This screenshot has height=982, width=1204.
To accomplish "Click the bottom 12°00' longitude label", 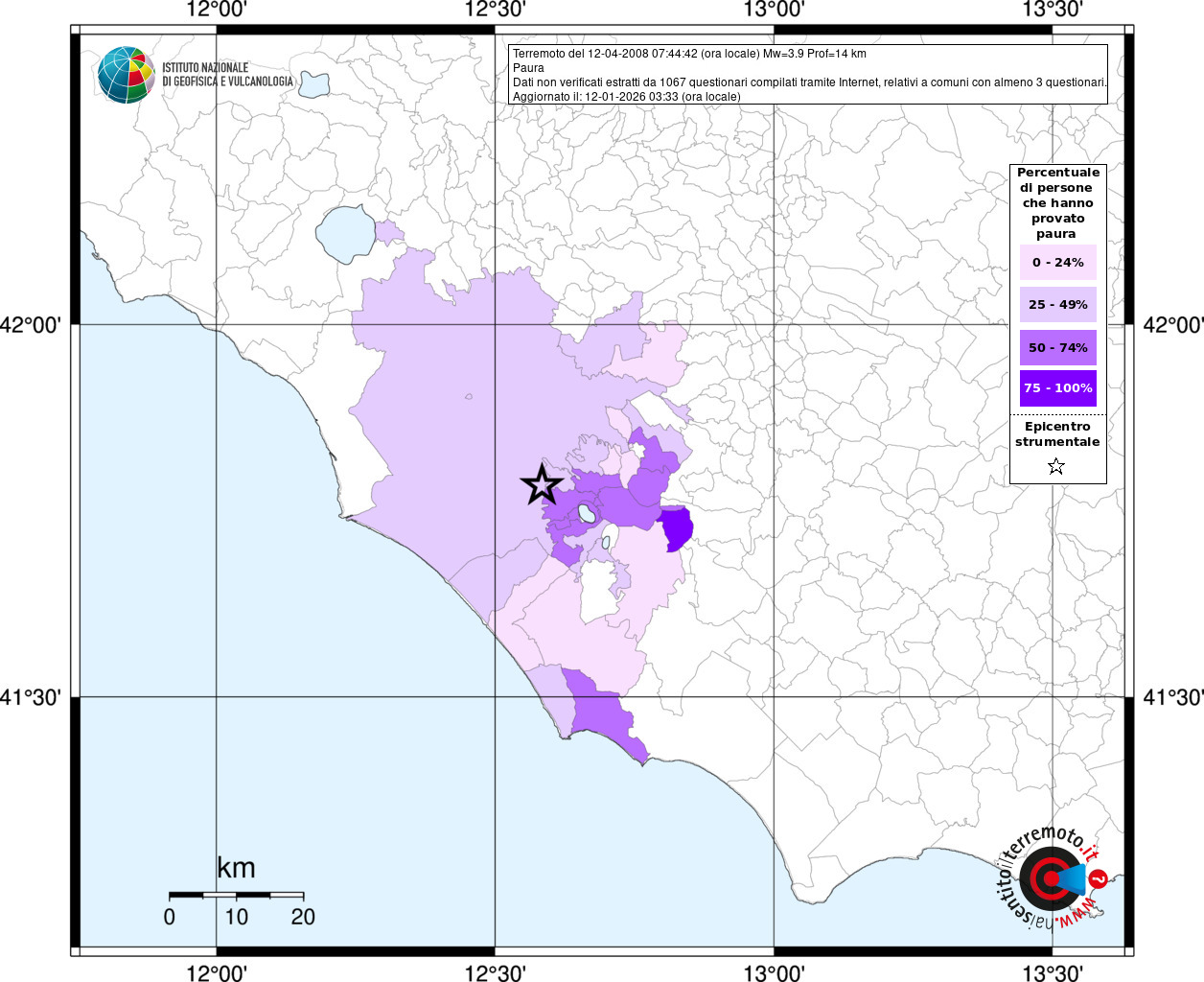I will [x=217, y=973].
